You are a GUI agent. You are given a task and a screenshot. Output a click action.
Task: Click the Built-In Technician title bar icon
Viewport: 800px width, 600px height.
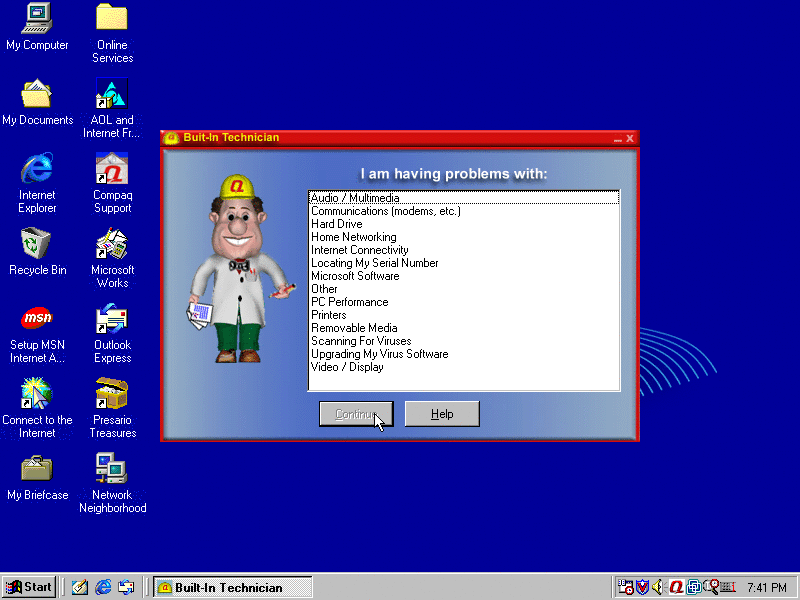point(171,138)
